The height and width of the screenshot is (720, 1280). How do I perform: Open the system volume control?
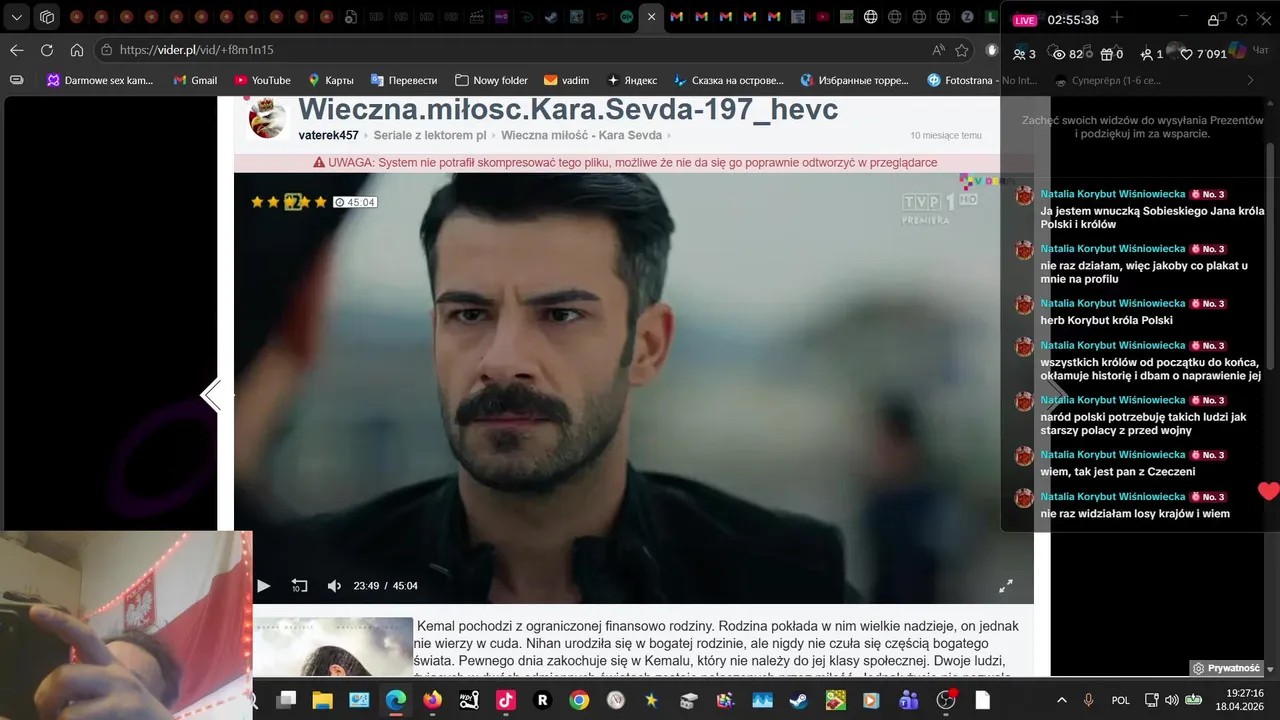pos(1172,700)
